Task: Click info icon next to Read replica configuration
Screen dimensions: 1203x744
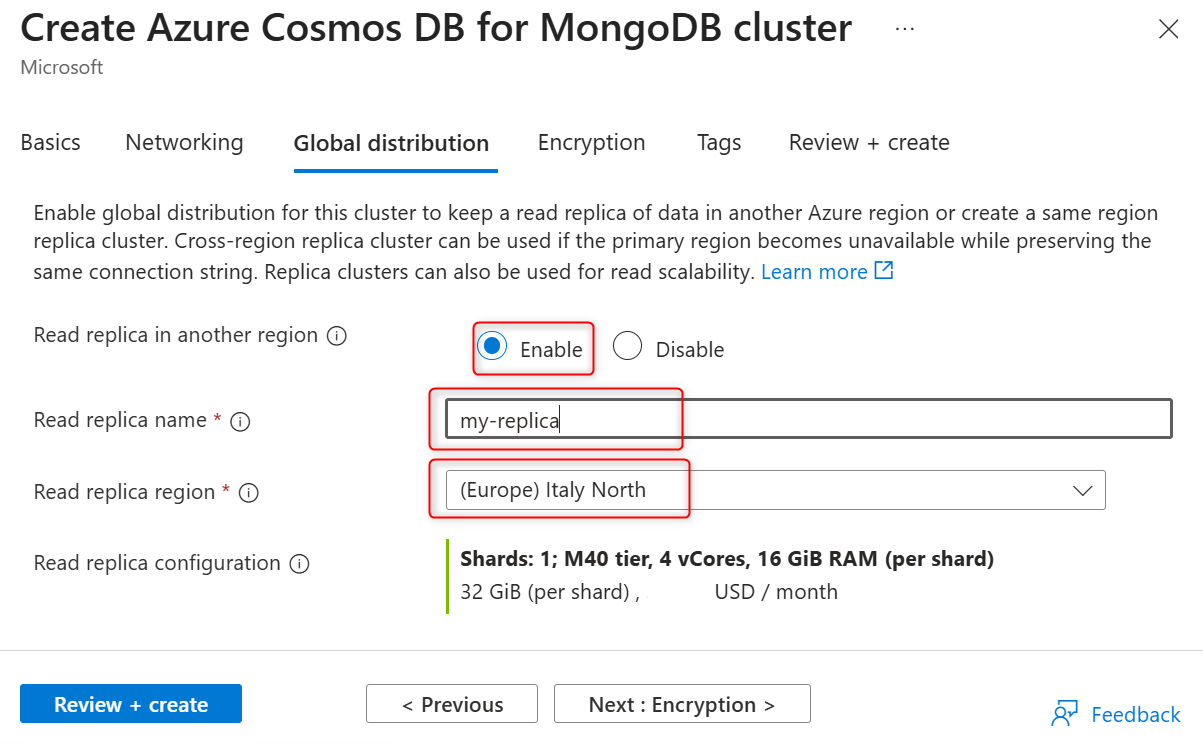Action: pos(299,564)
